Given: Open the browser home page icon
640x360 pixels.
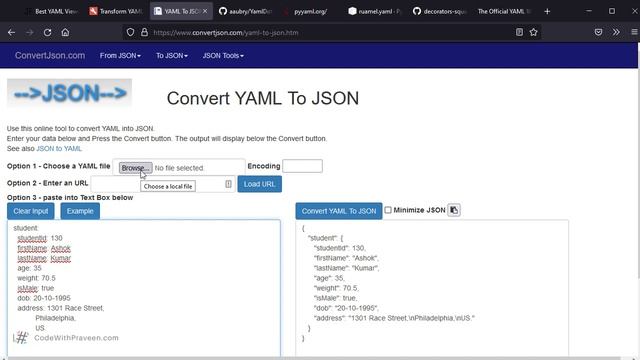Looking at the screenshot, I should [x=65, y=32].
